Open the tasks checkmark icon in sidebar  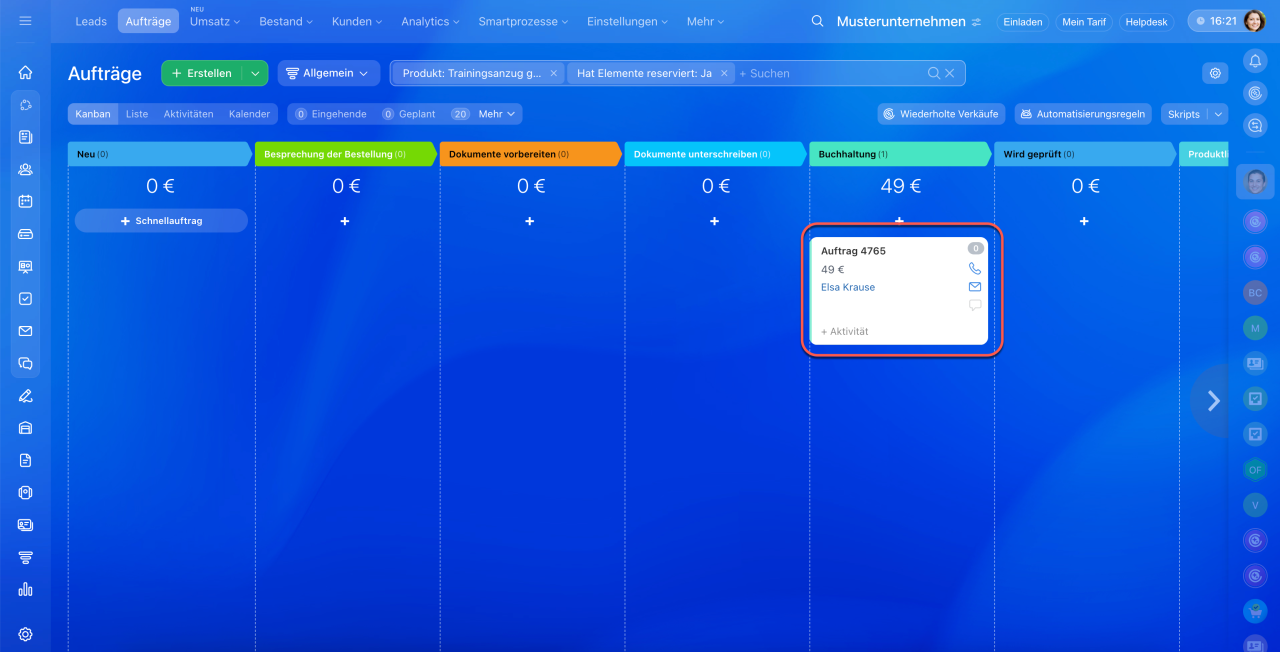25,298
